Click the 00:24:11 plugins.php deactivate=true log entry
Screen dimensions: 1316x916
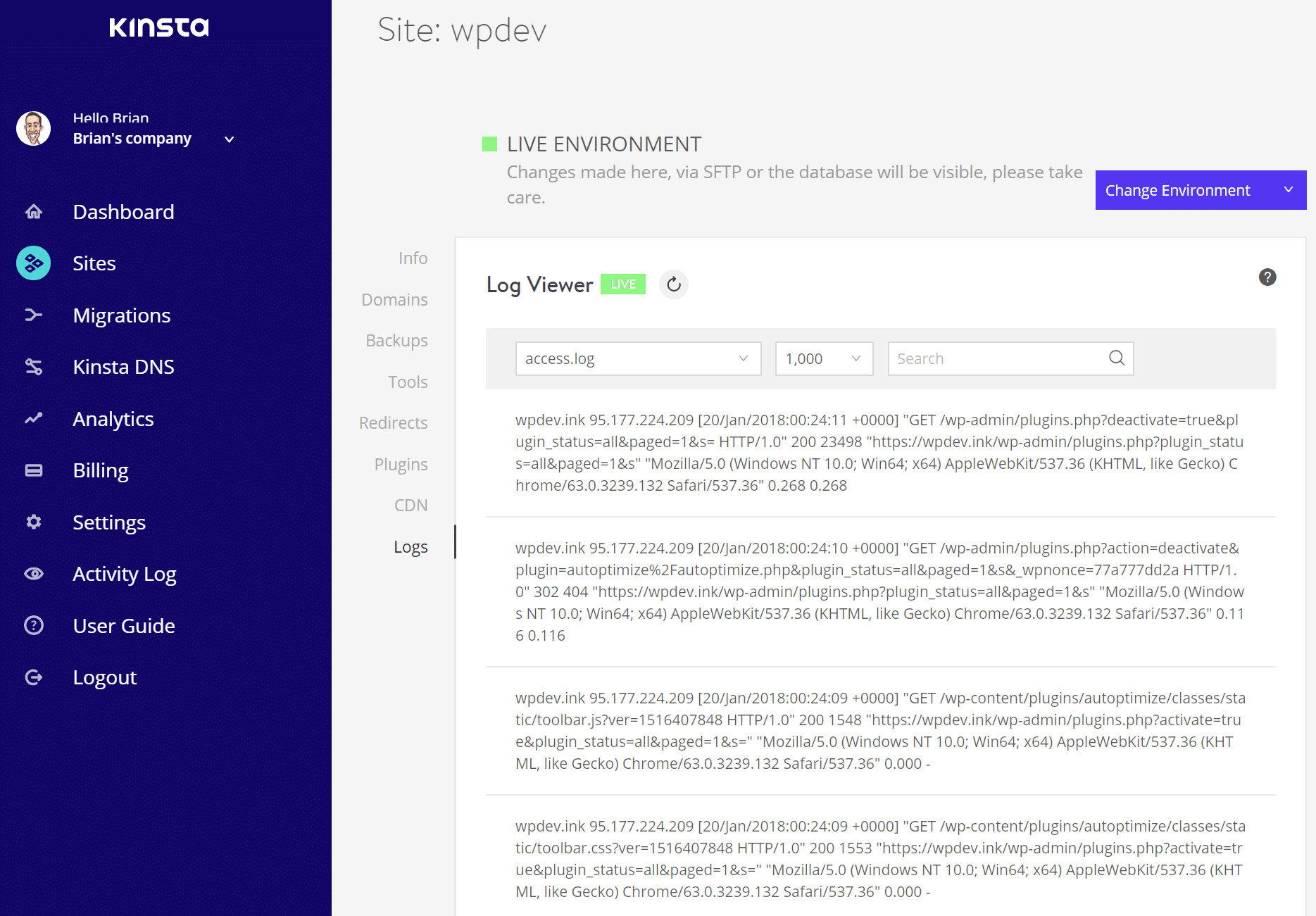[x=880, y=453]
